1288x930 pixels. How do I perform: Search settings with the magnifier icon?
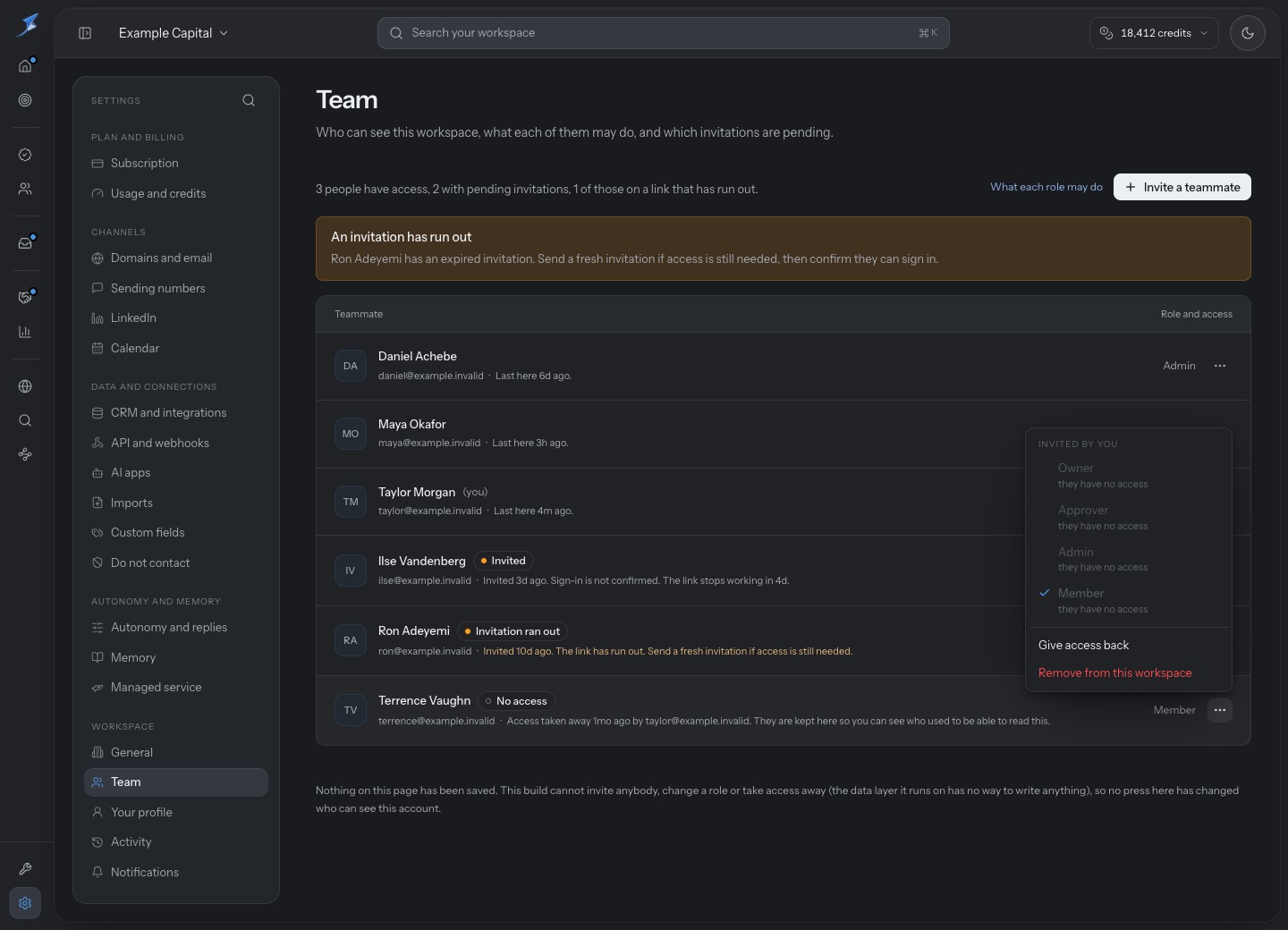click(x=249, y=100)
